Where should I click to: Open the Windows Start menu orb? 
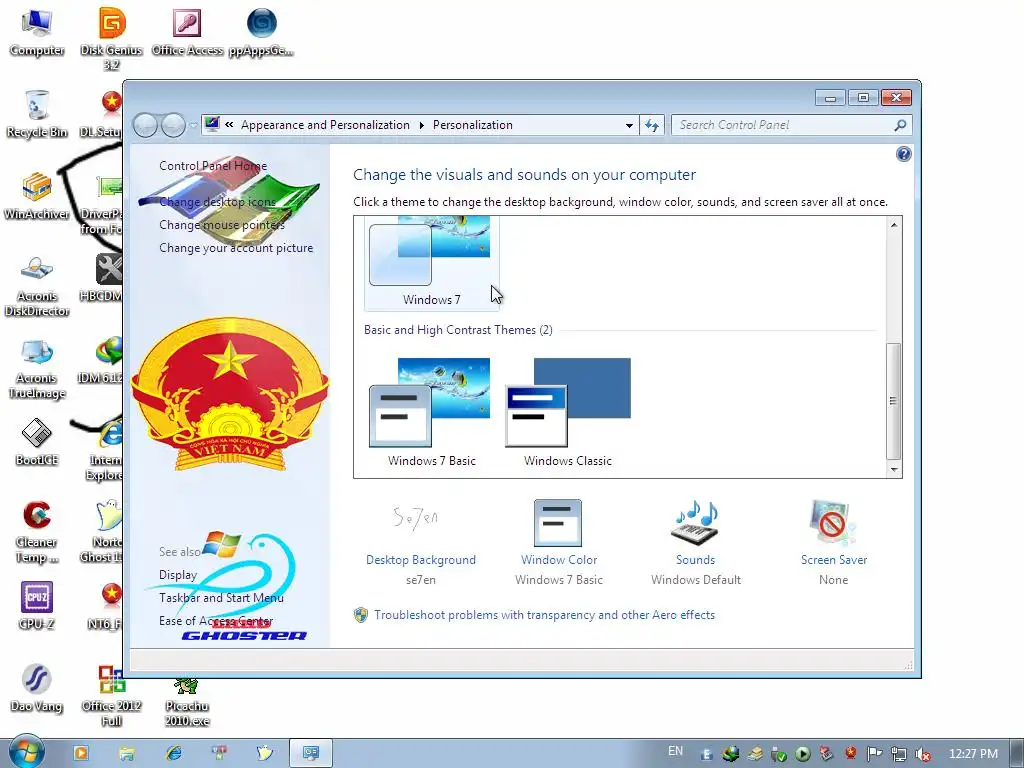(26, 752)
